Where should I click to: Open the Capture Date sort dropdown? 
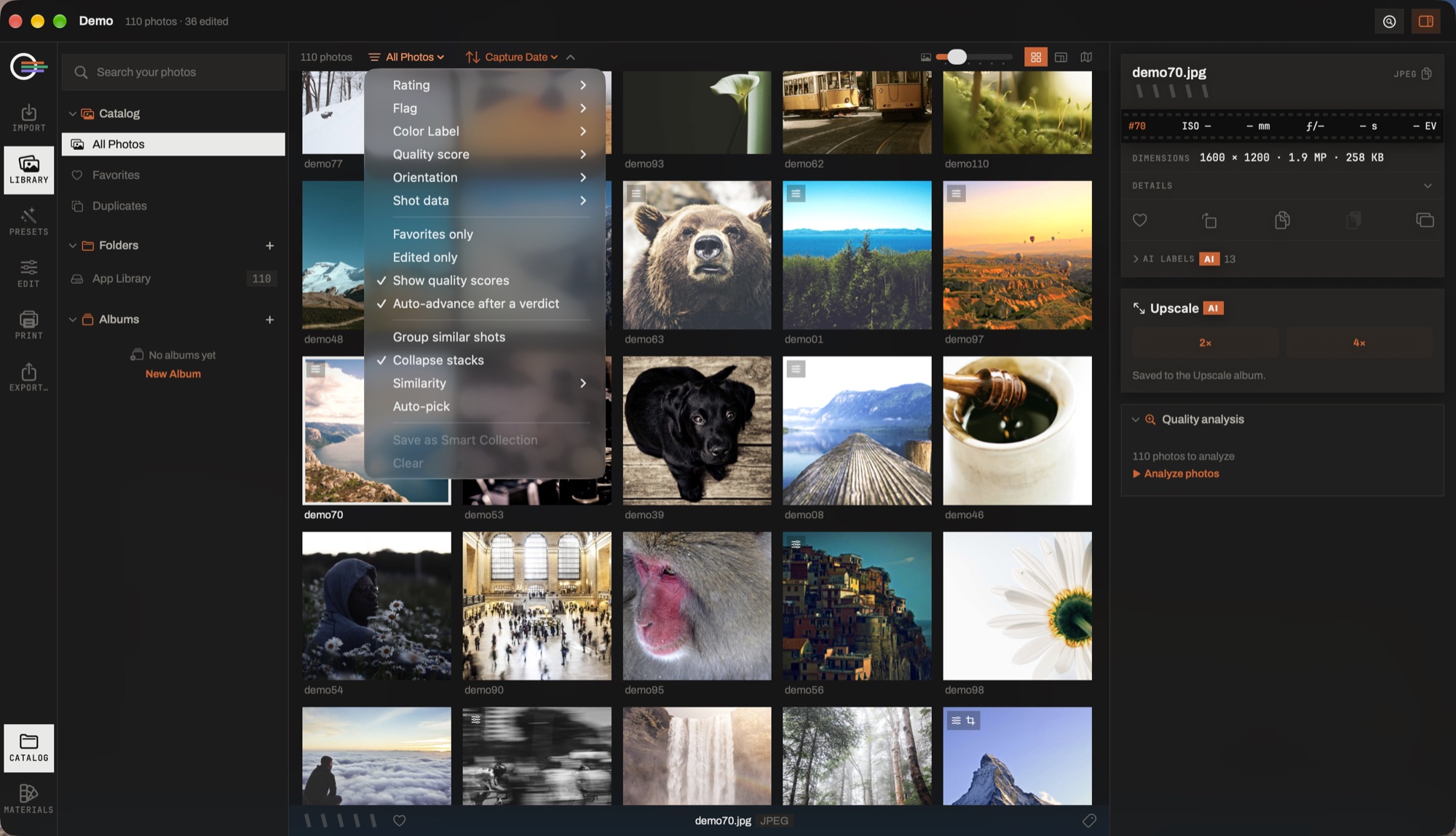click(x=512, y=57)
